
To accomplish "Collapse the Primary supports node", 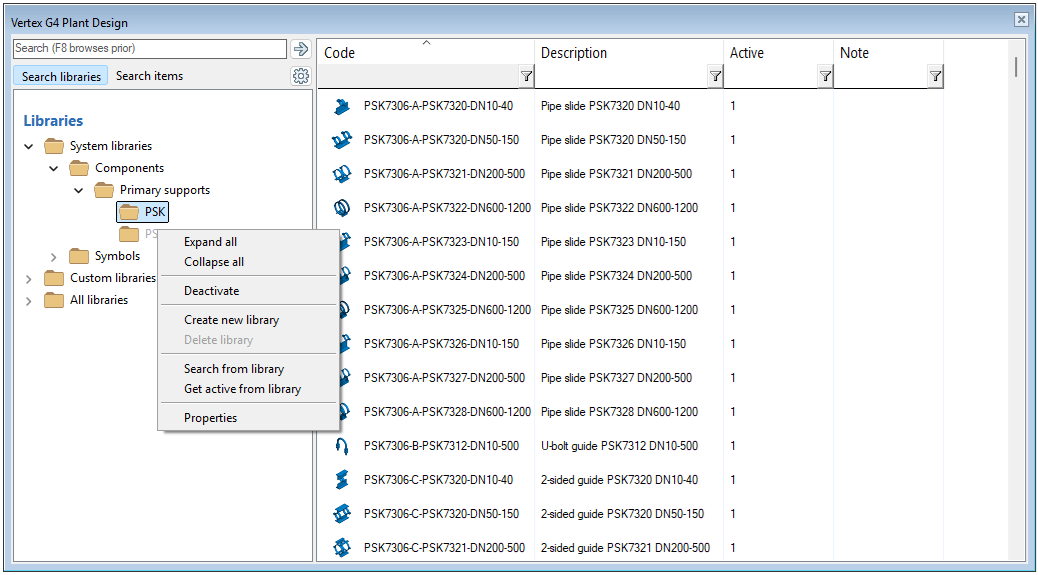I will [x=79, y=191].
